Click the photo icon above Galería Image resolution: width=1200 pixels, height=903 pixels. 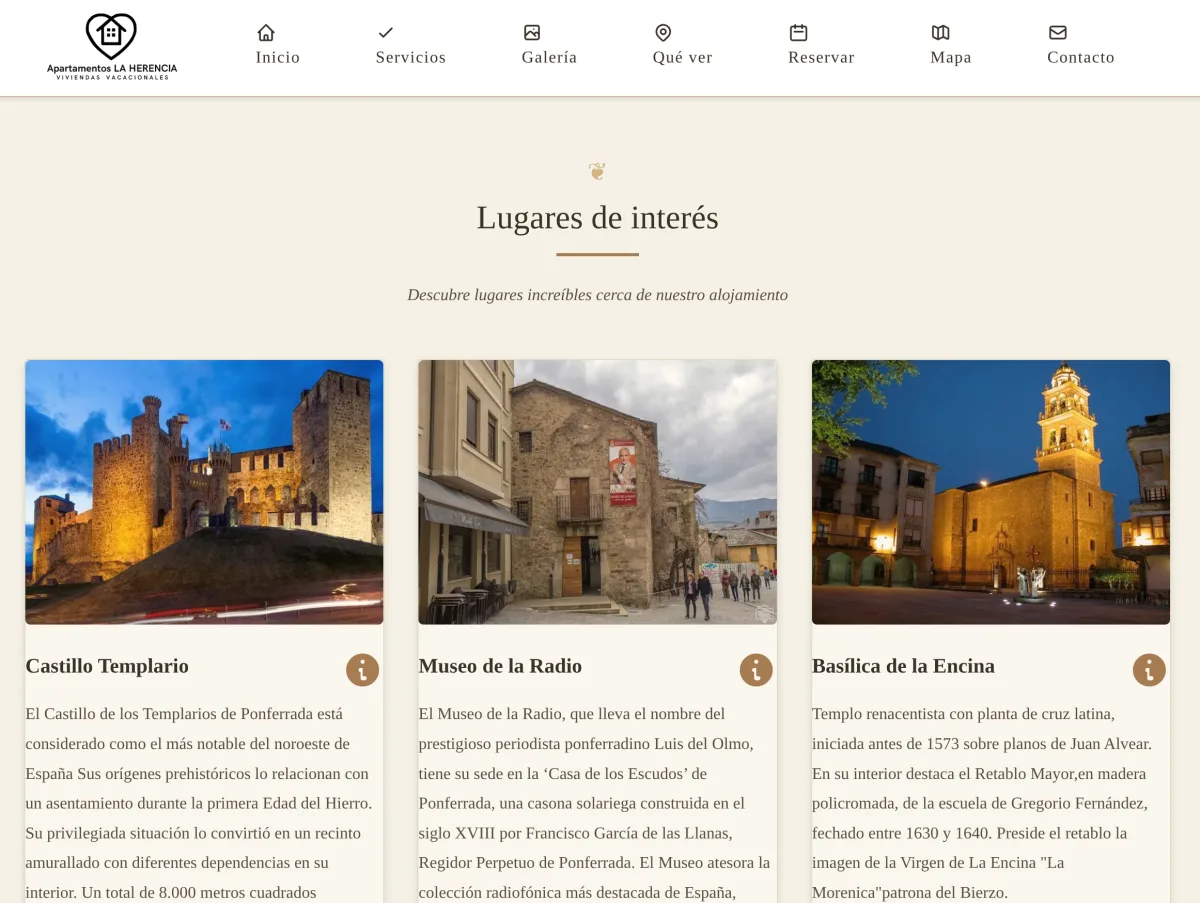[x=531, y=32]
